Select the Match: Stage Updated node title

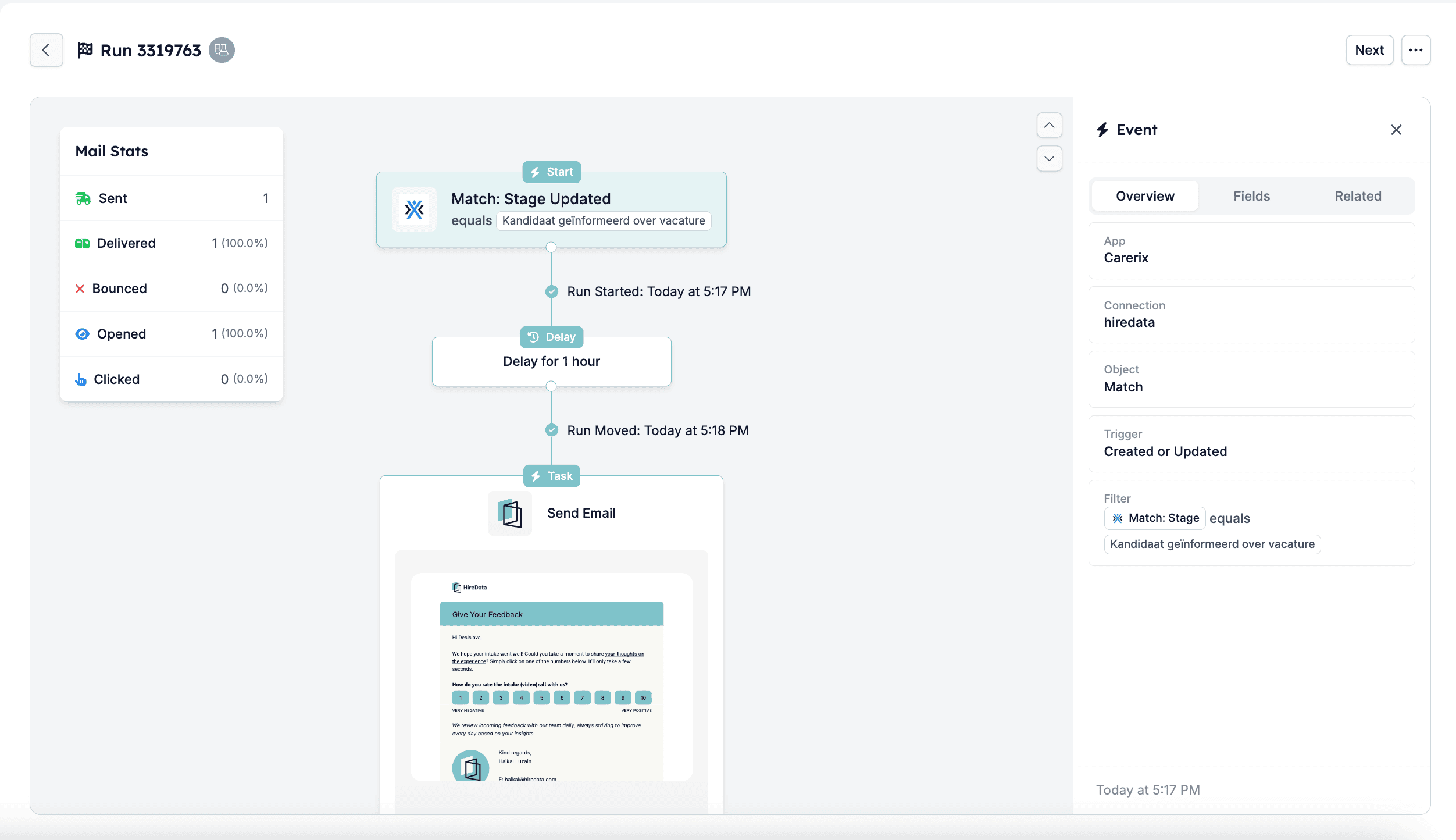(x=531, y=199)
